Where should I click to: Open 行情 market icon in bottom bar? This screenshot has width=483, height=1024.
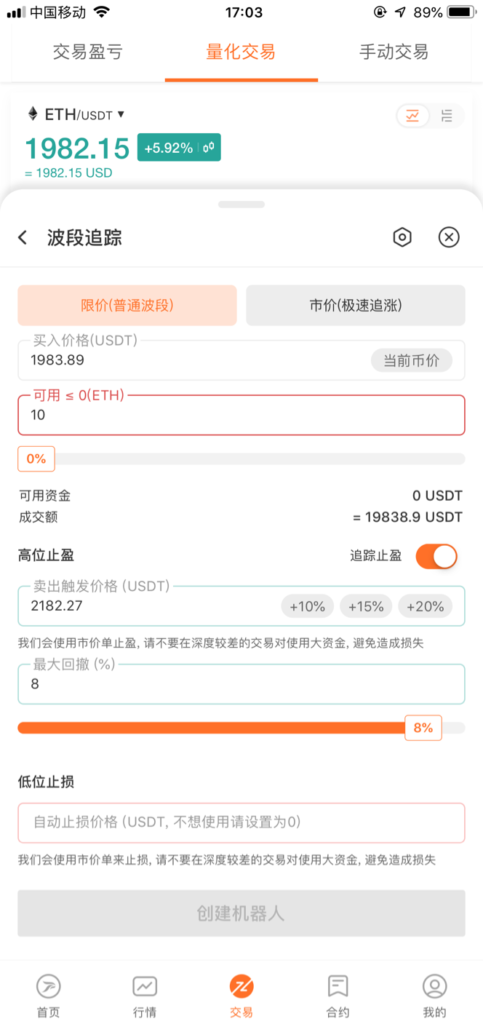(x=144, y=985)
